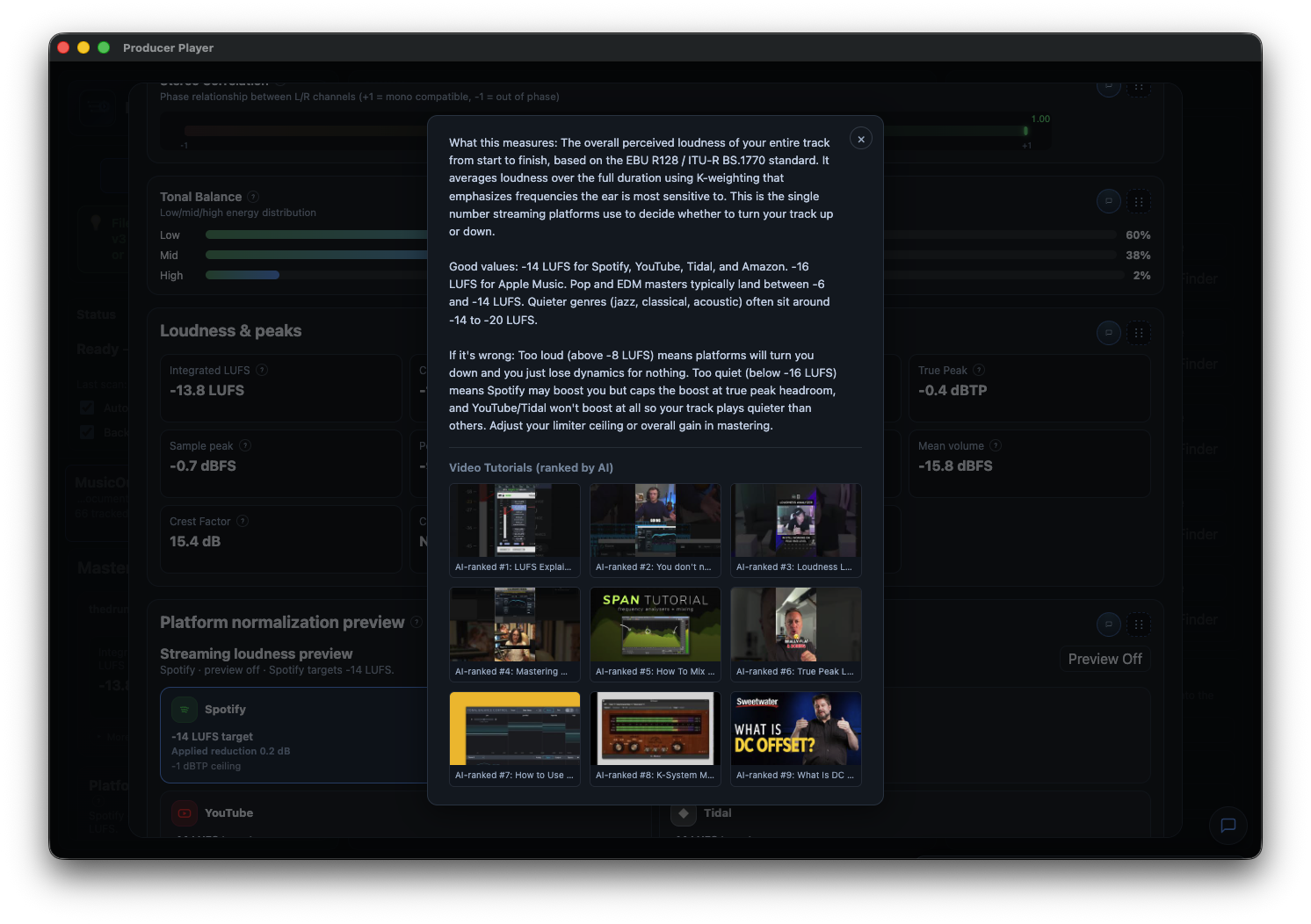Click the Spotify logo icon
Screen dimensions: 1311x924
pos(185,709)
